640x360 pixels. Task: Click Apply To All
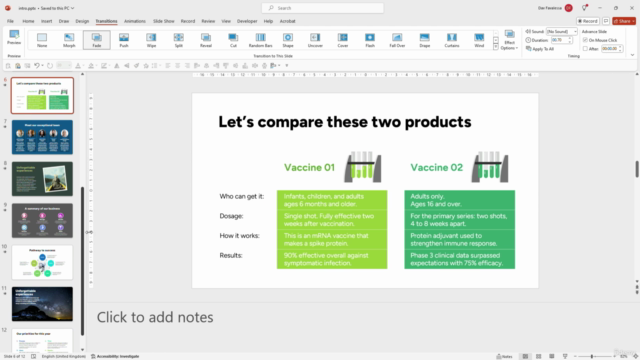[540, 49]
